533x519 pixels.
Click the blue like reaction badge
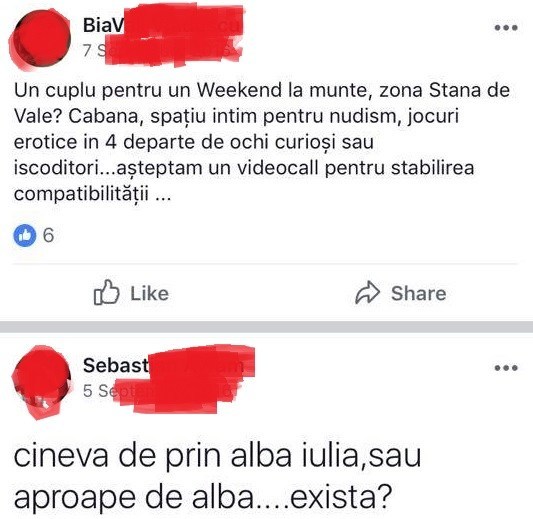[25, 235]
